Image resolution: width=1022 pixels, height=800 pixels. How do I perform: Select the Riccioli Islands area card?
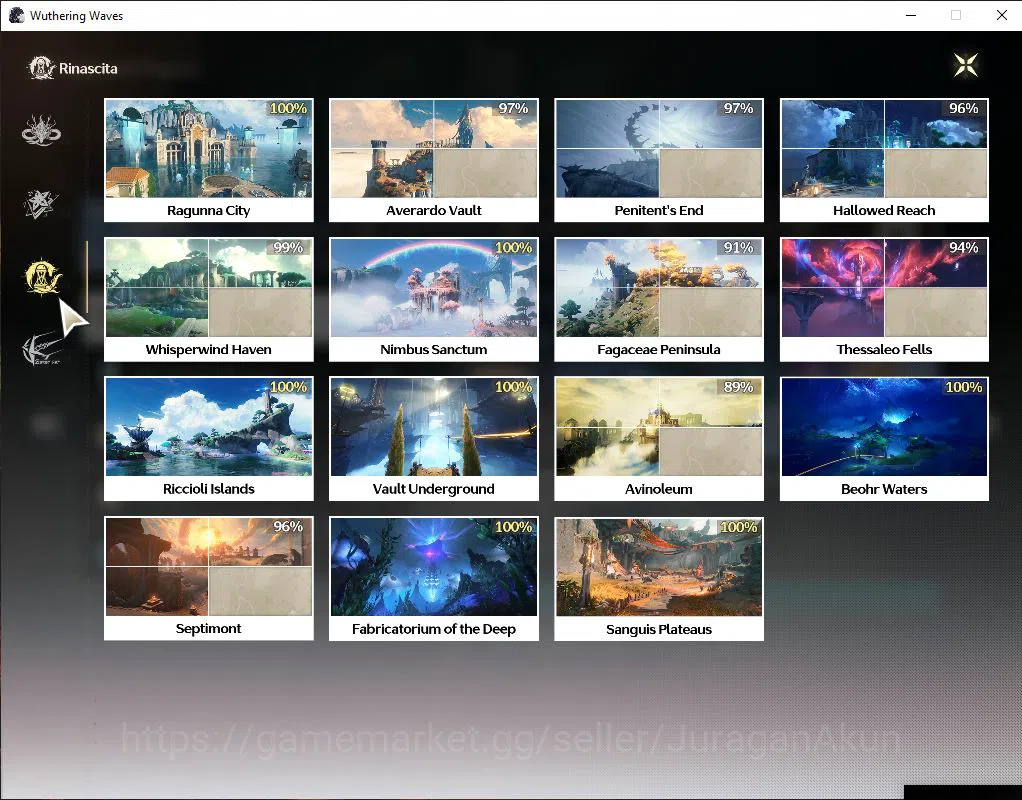coord(209,439)
